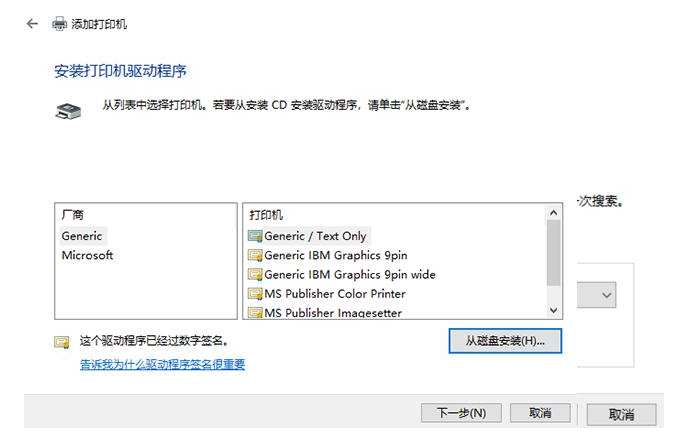Viewport: 684px width, 448px height.
Task: Click the printer icon beside 添加打印机 title
Action: coord(59,23)
